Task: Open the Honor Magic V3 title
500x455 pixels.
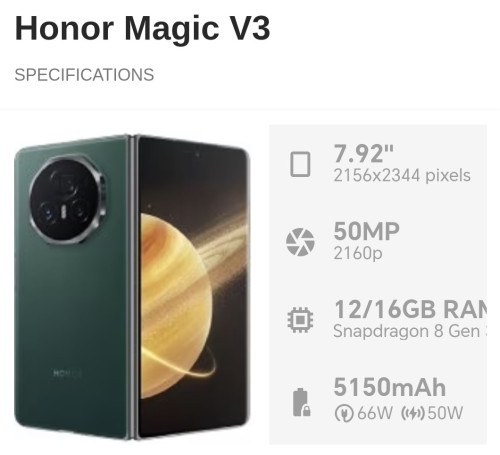Action: [142, 28]
